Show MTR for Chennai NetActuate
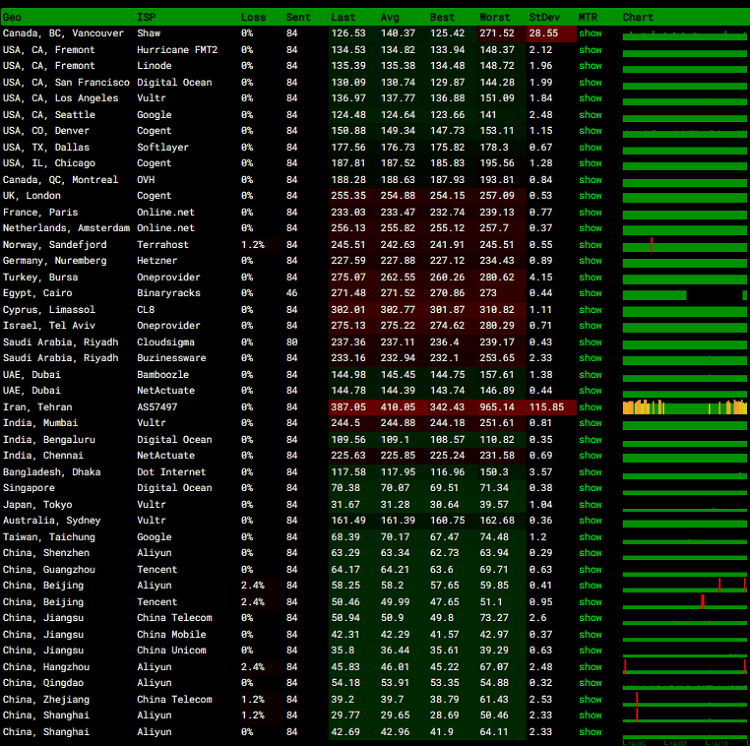 [x=590, y=456]
